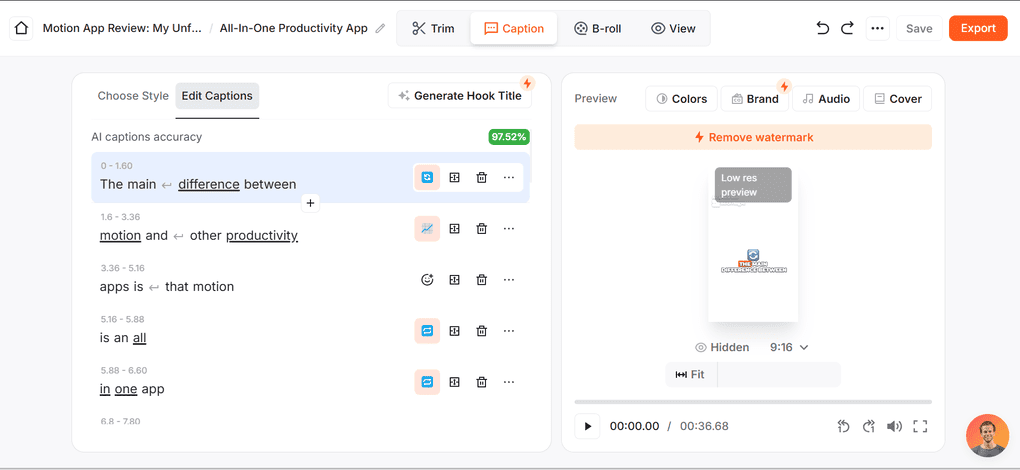Switch to the Caption tab
This screenshot has width=1020, height=470.
(x=514, y=29)
